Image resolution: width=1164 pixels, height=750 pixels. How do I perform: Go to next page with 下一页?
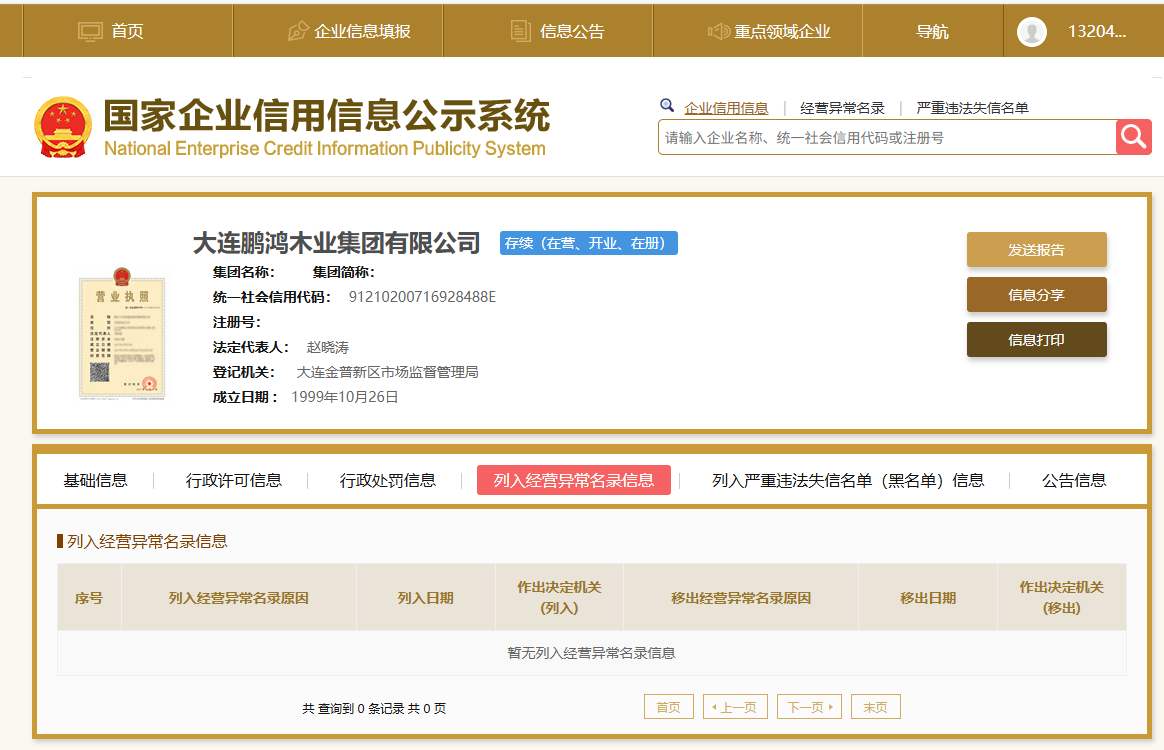click(809, 707)
